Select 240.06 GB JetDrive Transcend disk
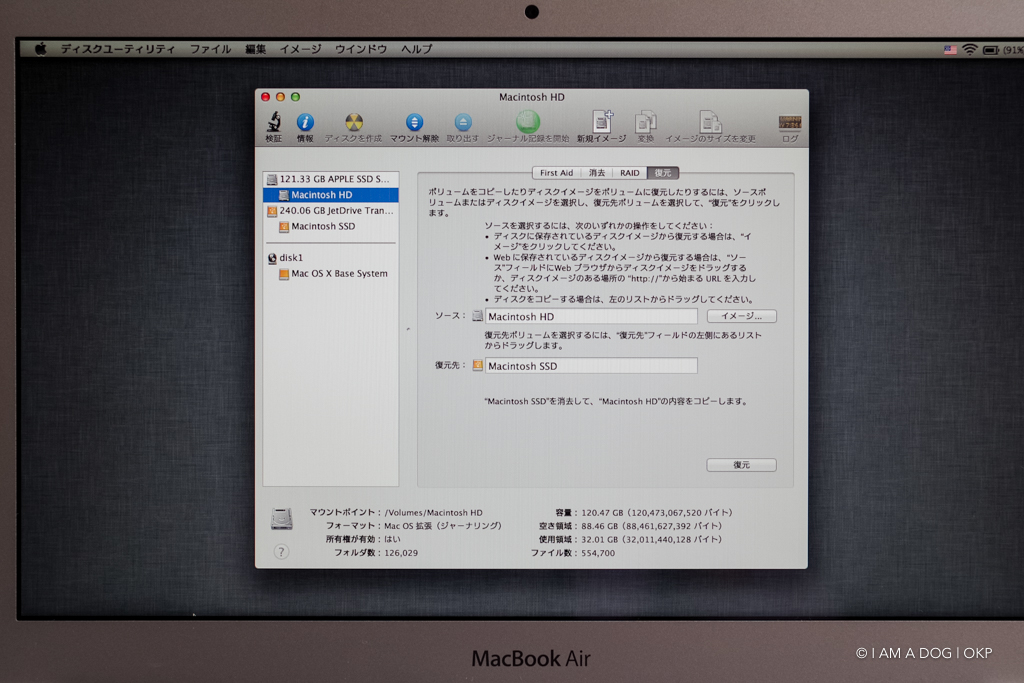The width and height of the screenshot is (1024, 683). (330, 210)
